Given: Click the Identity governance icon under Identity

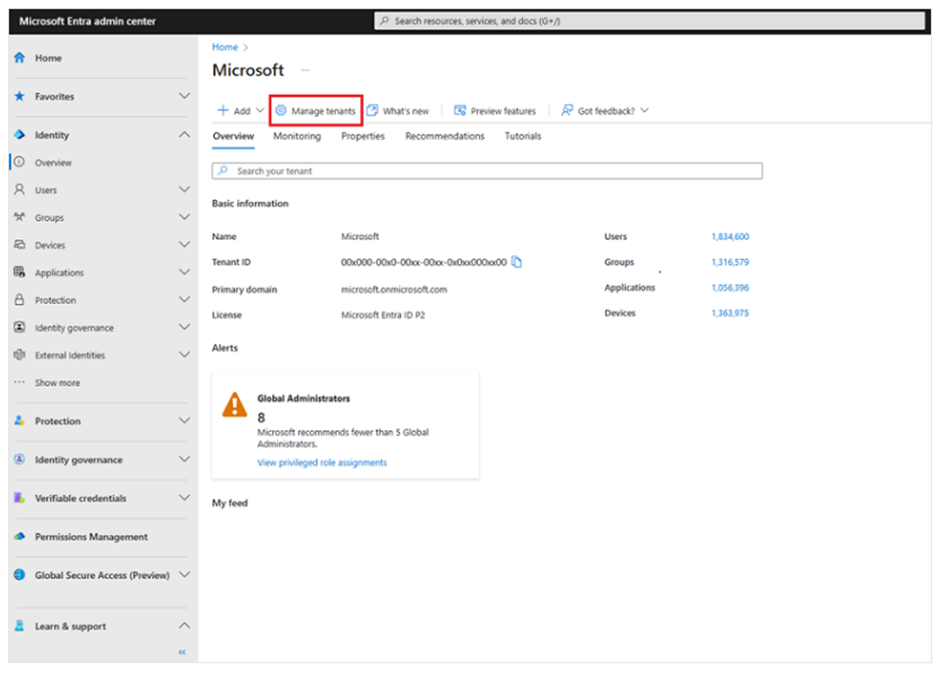Looking at the screenshot, I should coord(20,327).
